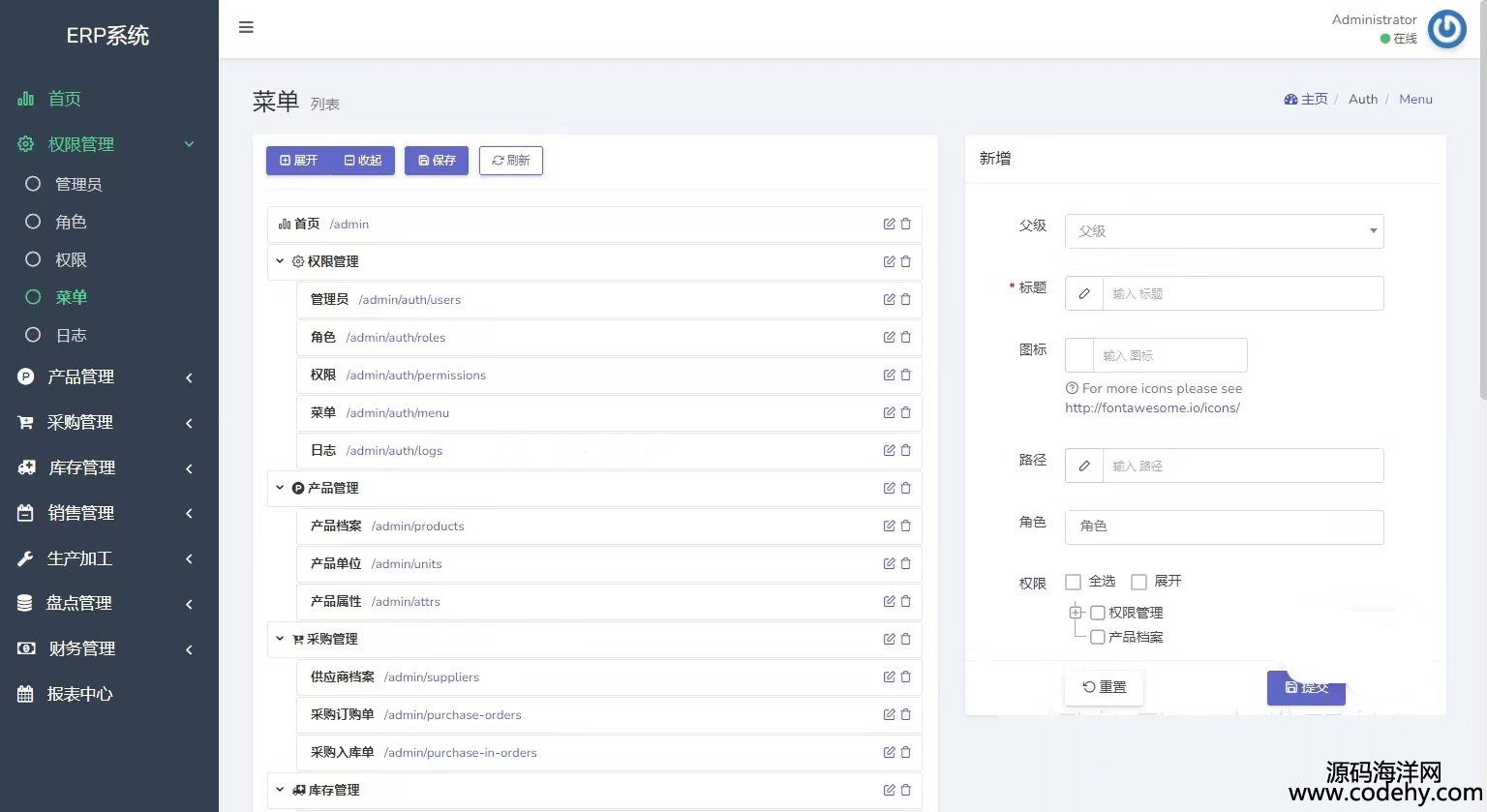Click the Administrator power avatar icon
The image size is (1487, 812).
(x=1446, y=29)
